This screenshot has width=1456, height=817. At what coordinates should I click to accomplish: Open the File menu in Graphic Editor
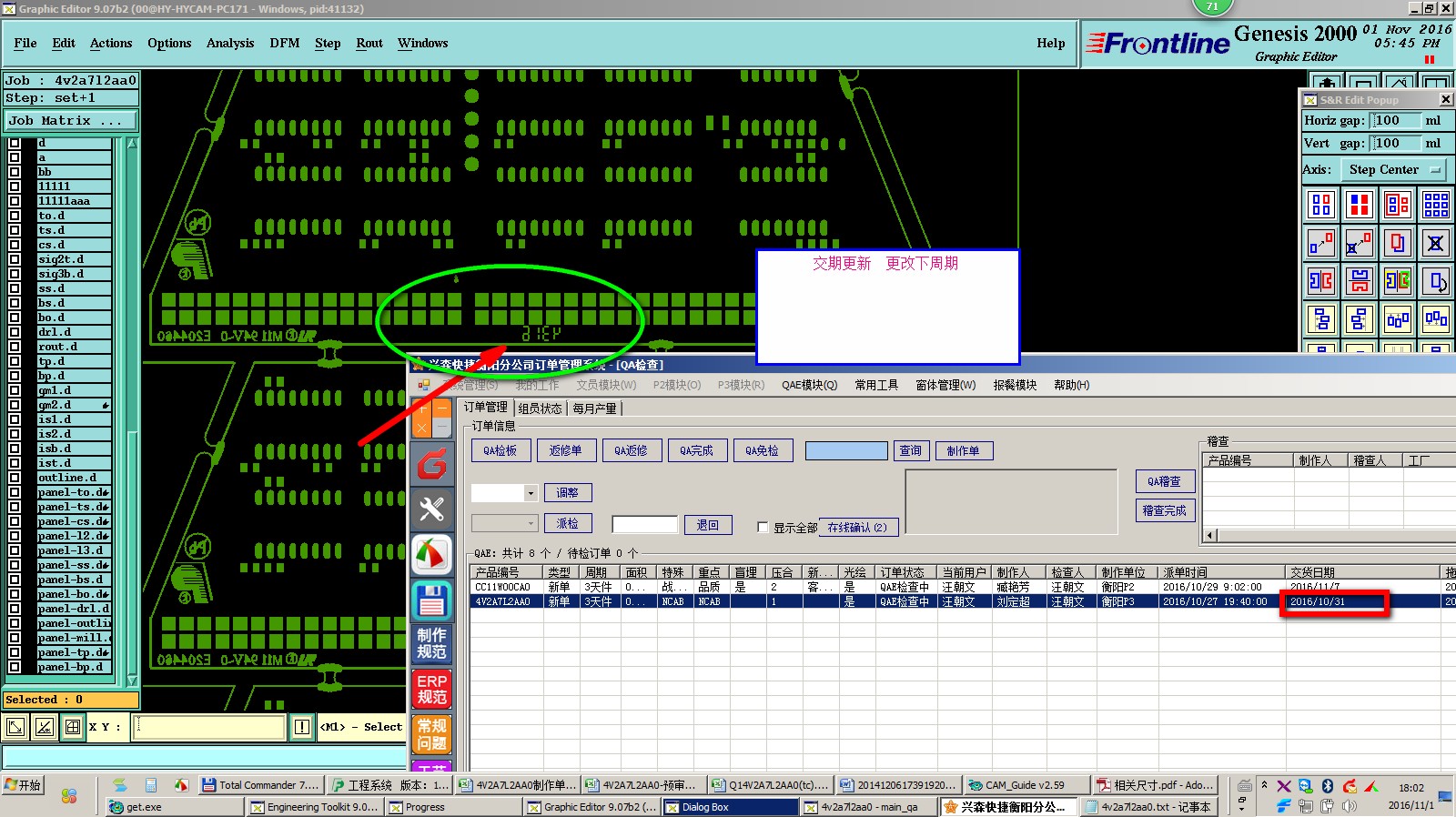pyautogui.click(x=25, y=43)
